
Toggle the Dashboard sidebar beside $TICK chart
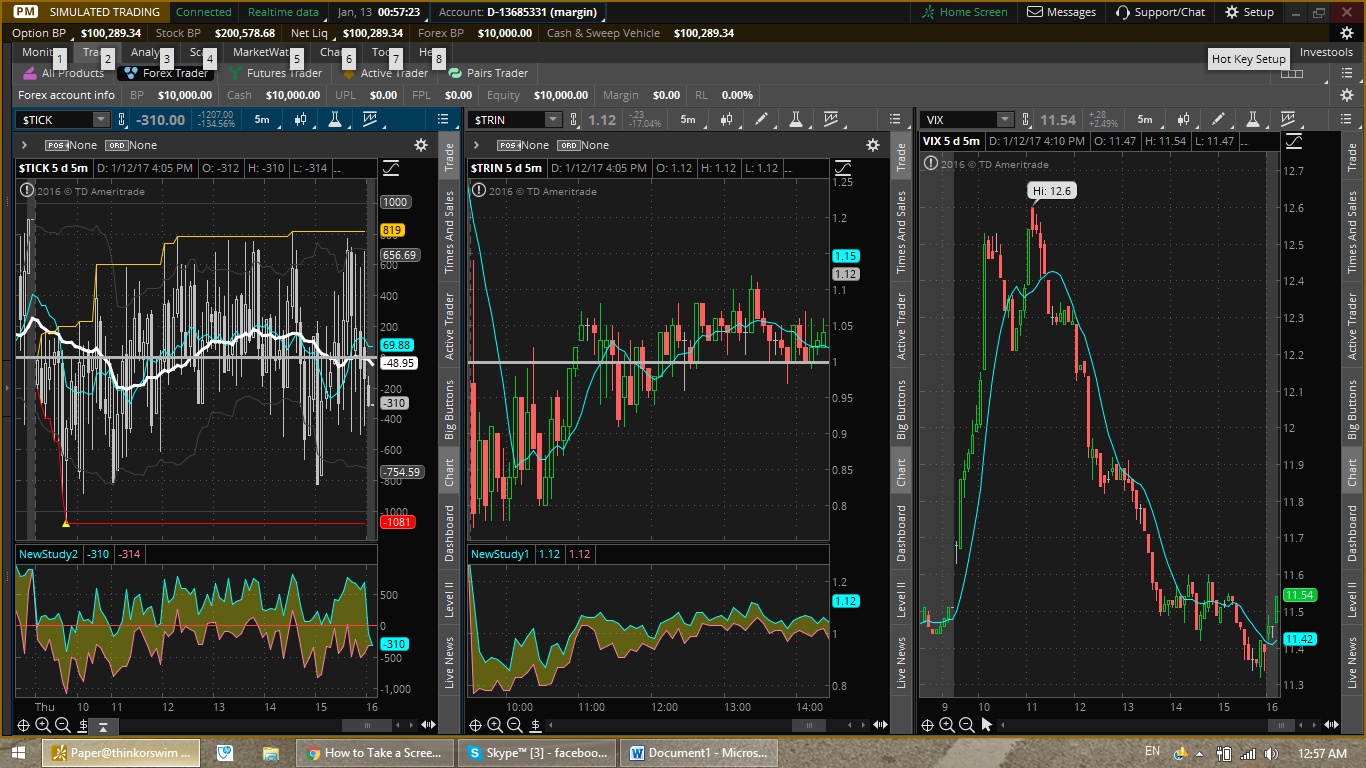tap(449, 533)
